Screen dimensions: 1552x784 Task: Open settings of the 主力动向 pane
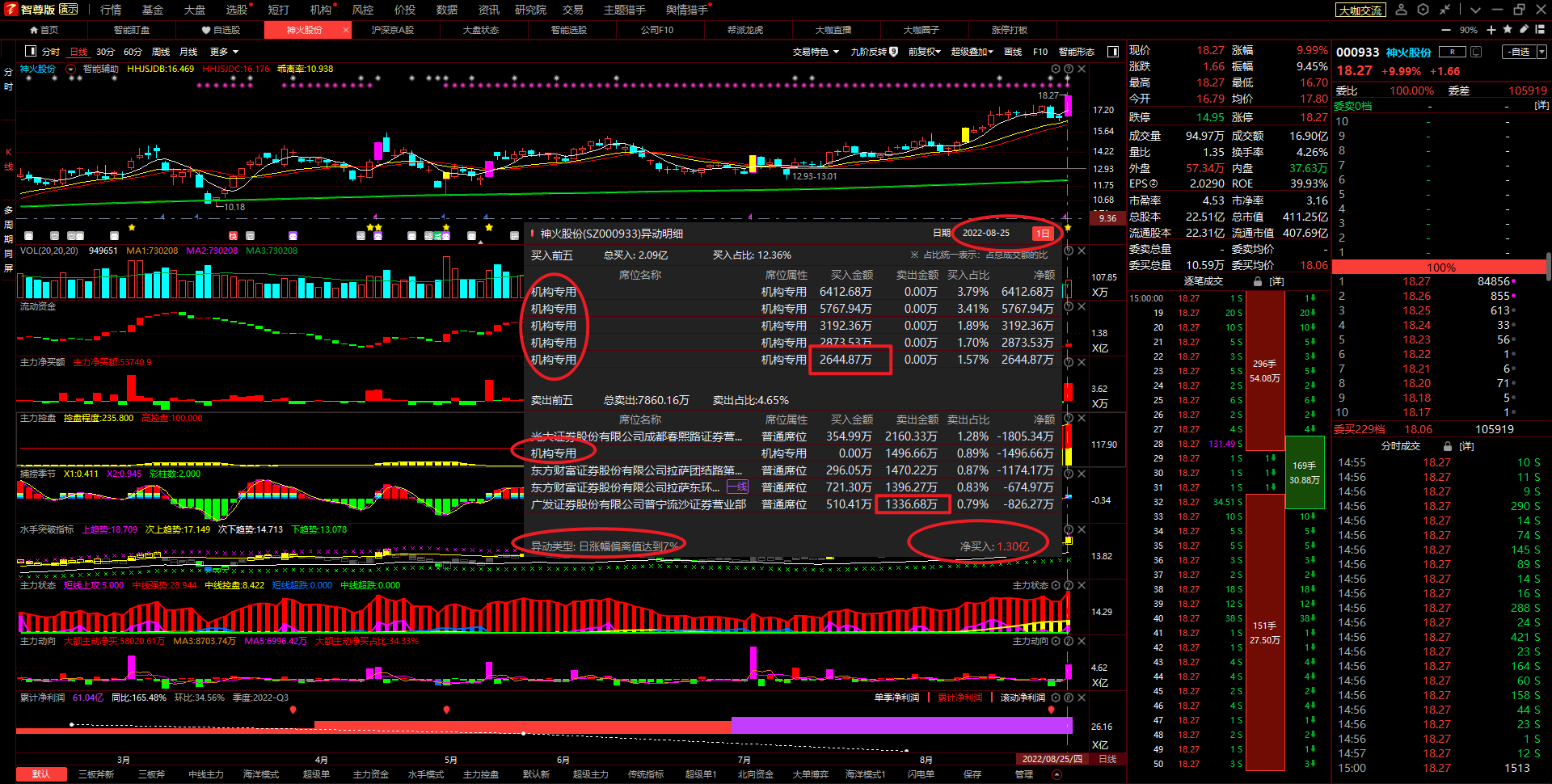pyautogui.click(x=1056, y=641)
